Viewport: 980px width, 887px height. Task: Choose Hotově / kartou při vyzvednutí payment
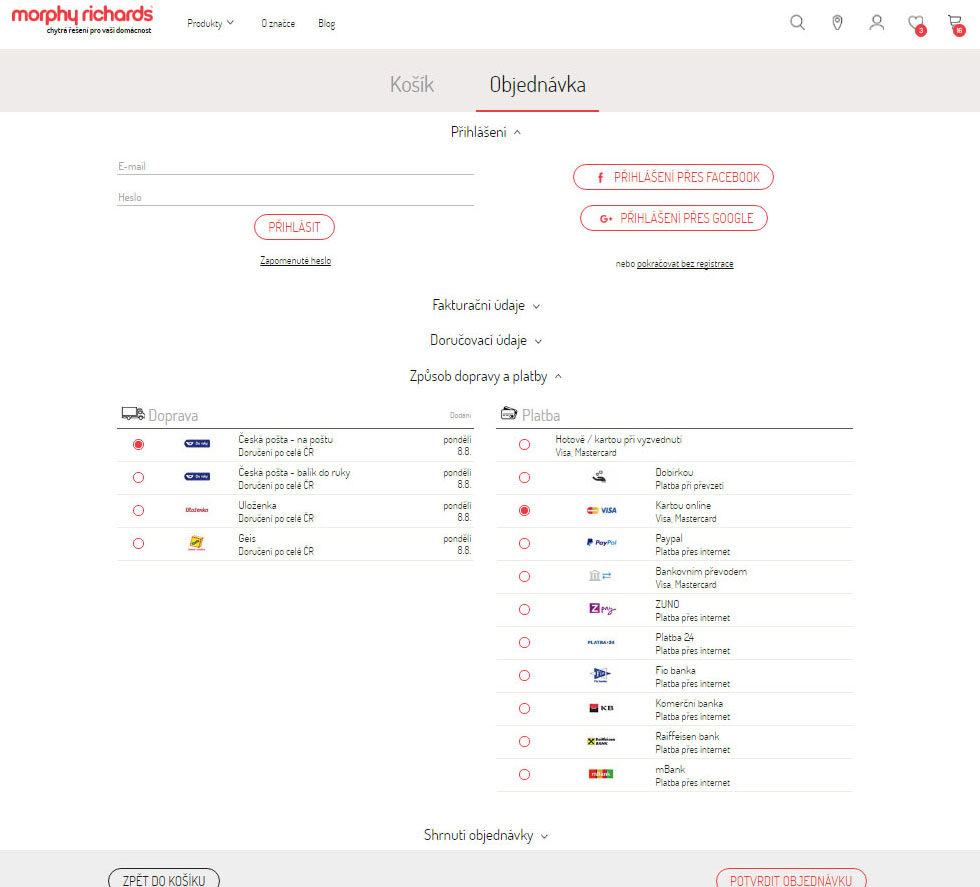coord(524,444)
